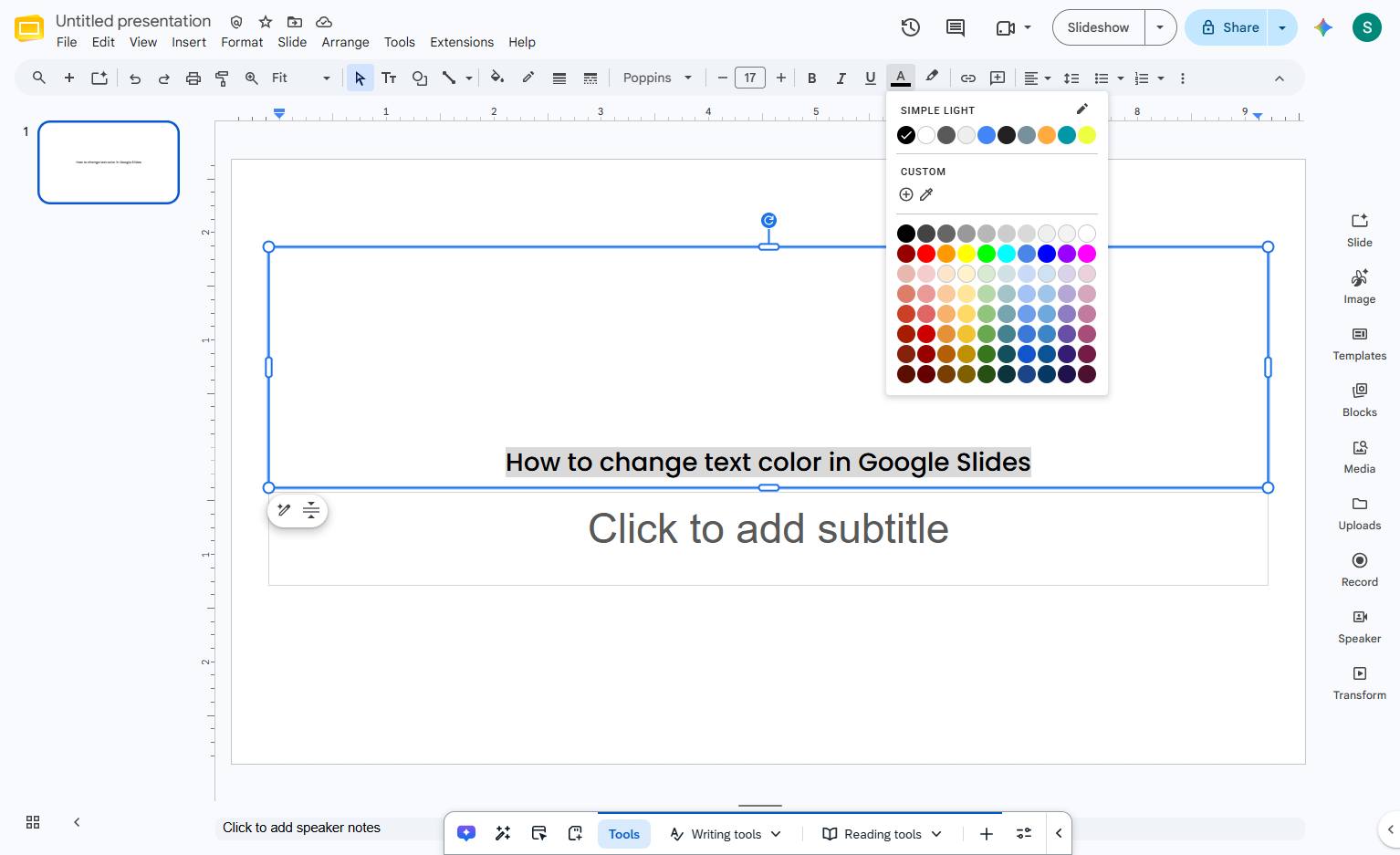
Task: Click the Tools button in bottom bar
Action: (x=624, y=834)
